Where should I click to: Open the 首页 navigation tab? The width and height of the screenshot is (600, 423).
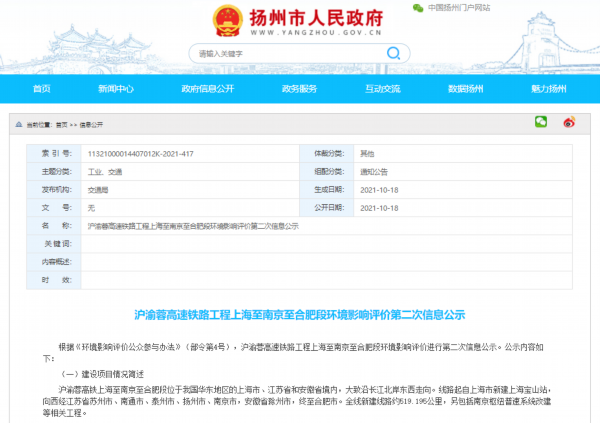point(42,89)
